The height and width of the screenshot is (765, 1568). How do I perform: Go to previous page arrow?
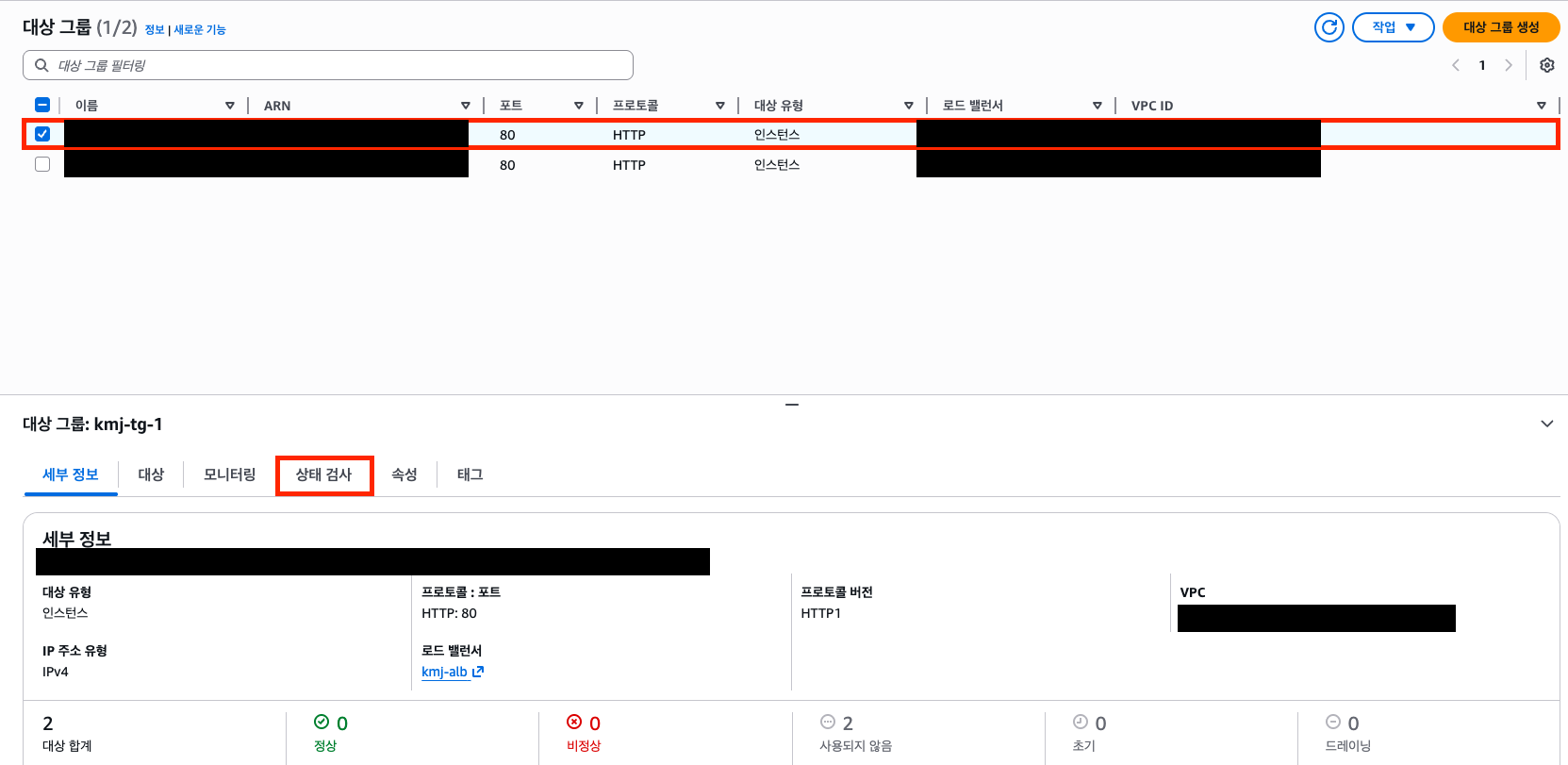coord(1456,65)
